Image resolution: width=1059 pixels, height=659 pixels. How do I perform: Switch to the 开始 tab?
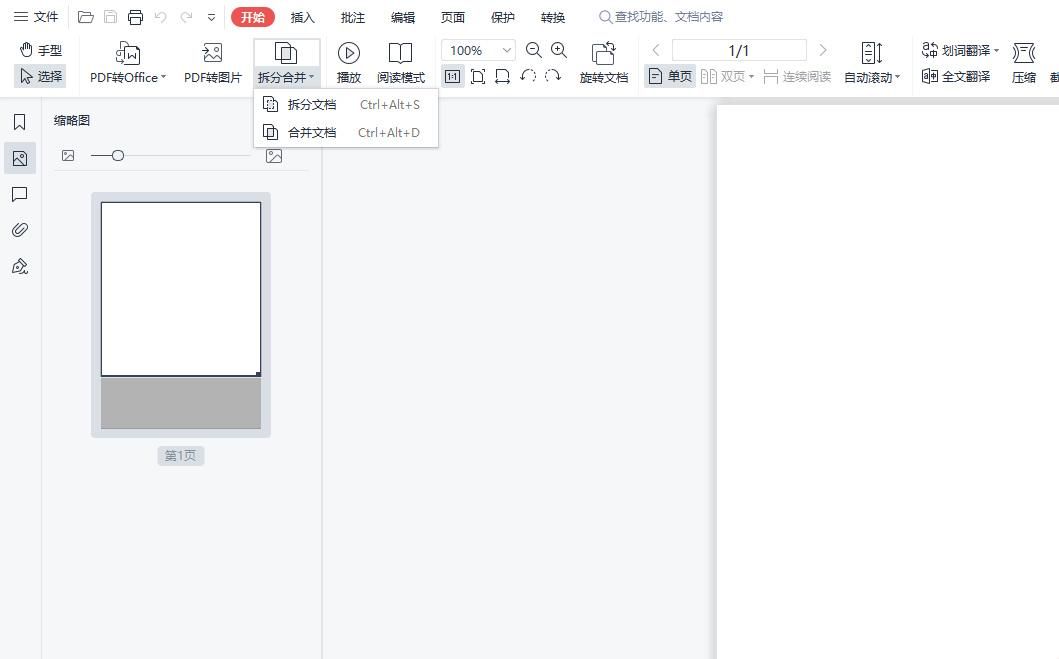(253, 17)
